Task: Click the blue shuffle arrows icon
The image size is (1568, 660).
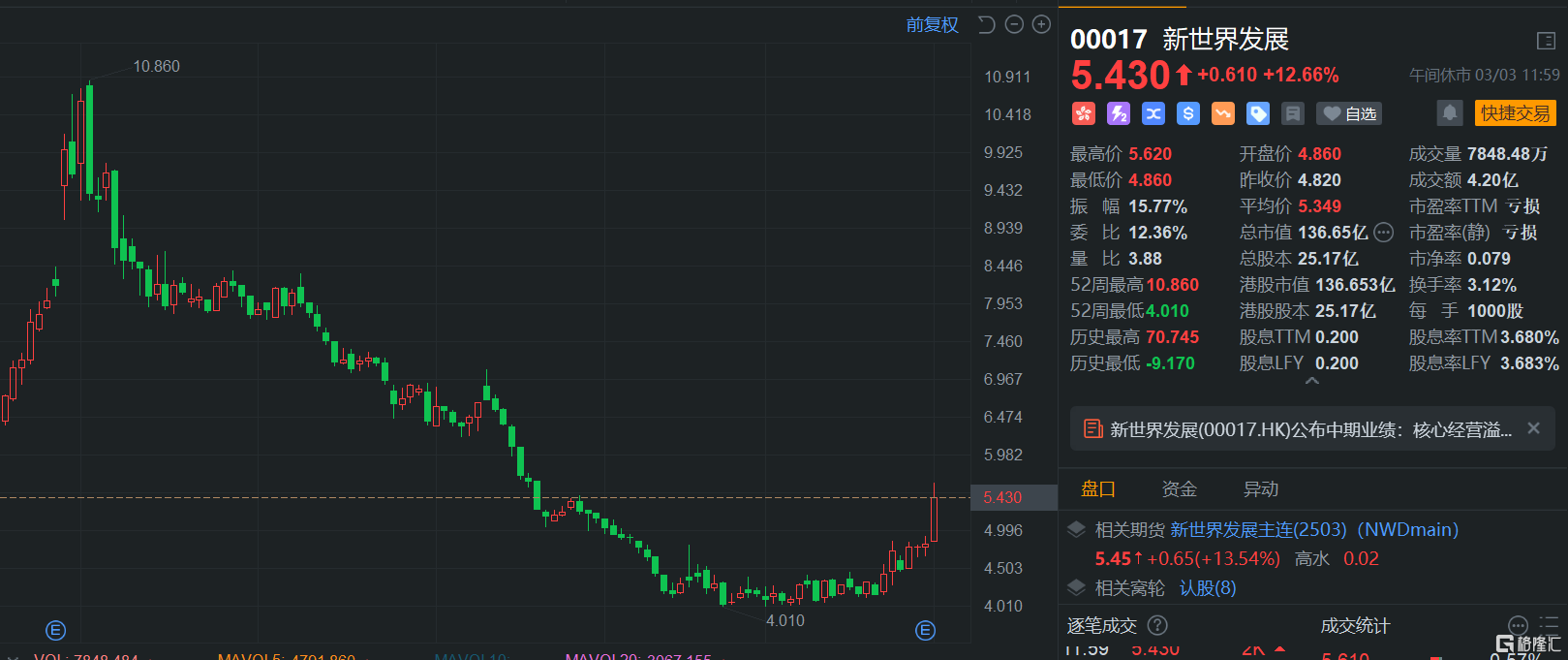Action: 1153,114
